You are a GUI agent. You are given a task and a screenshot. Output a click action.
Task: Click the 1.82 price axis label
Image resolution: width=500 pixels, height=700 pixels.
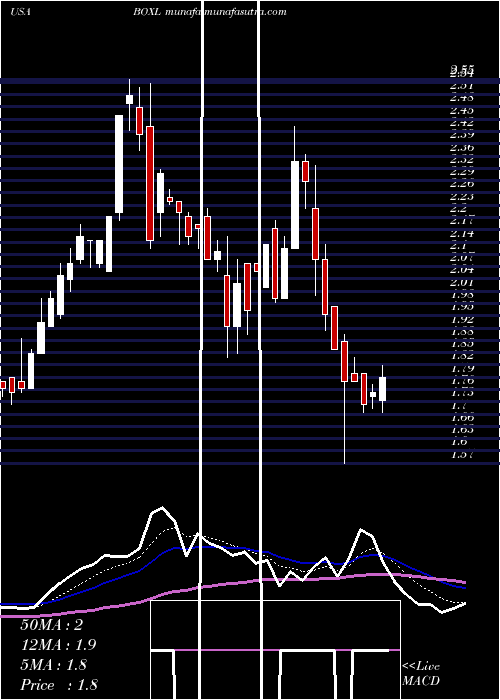(x=462, y=356)
